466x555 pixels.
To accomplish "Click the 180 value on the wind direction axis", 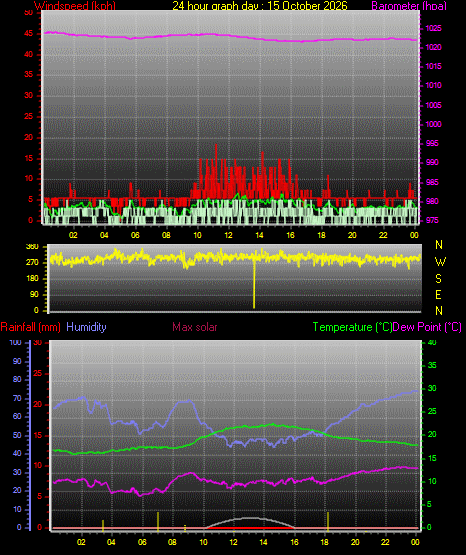I will click(x=32, y=279).
